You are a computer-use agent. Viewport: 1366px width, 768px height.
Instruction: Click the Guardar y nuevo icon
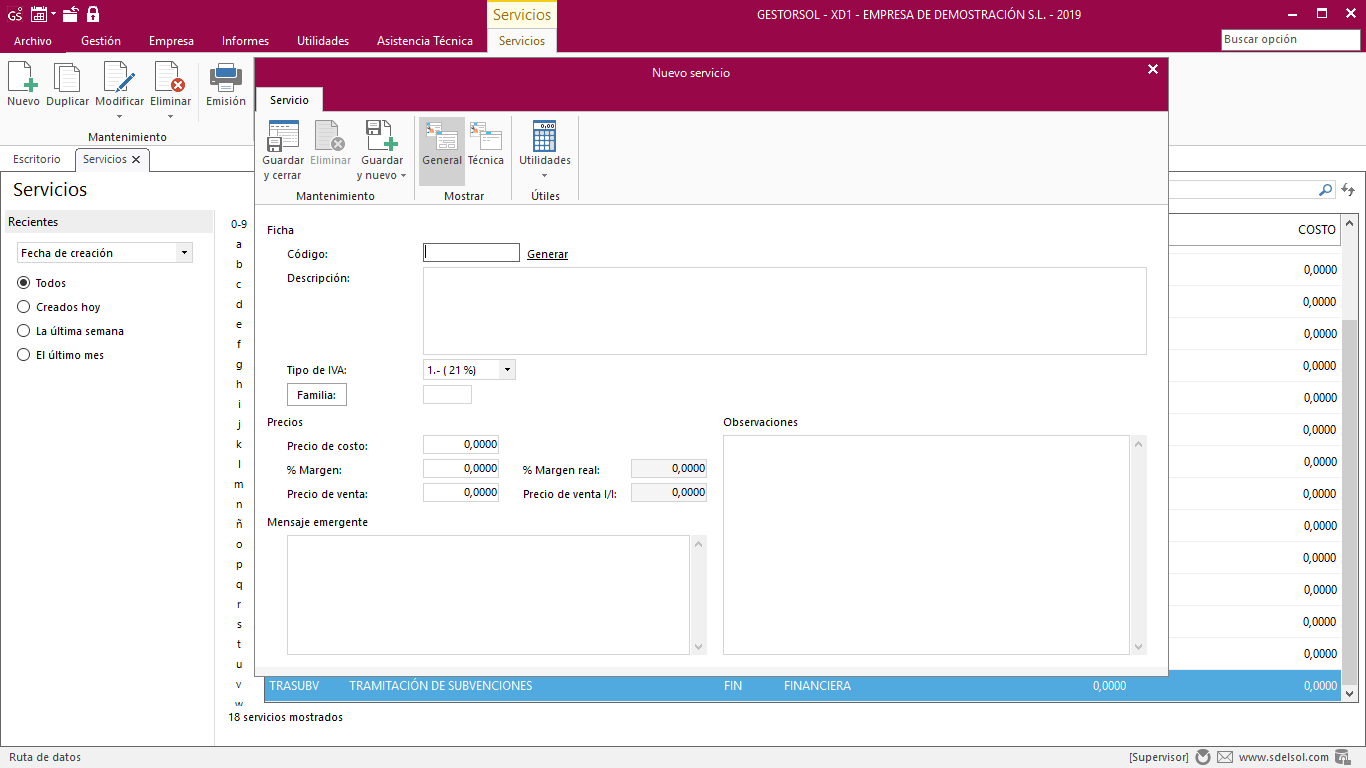click(381, 137)
